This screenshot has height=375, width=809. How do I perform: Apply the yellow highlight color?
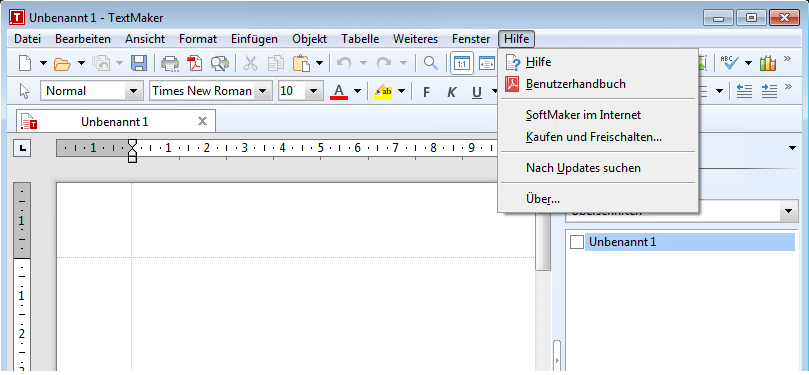click(x=383, y=91)
